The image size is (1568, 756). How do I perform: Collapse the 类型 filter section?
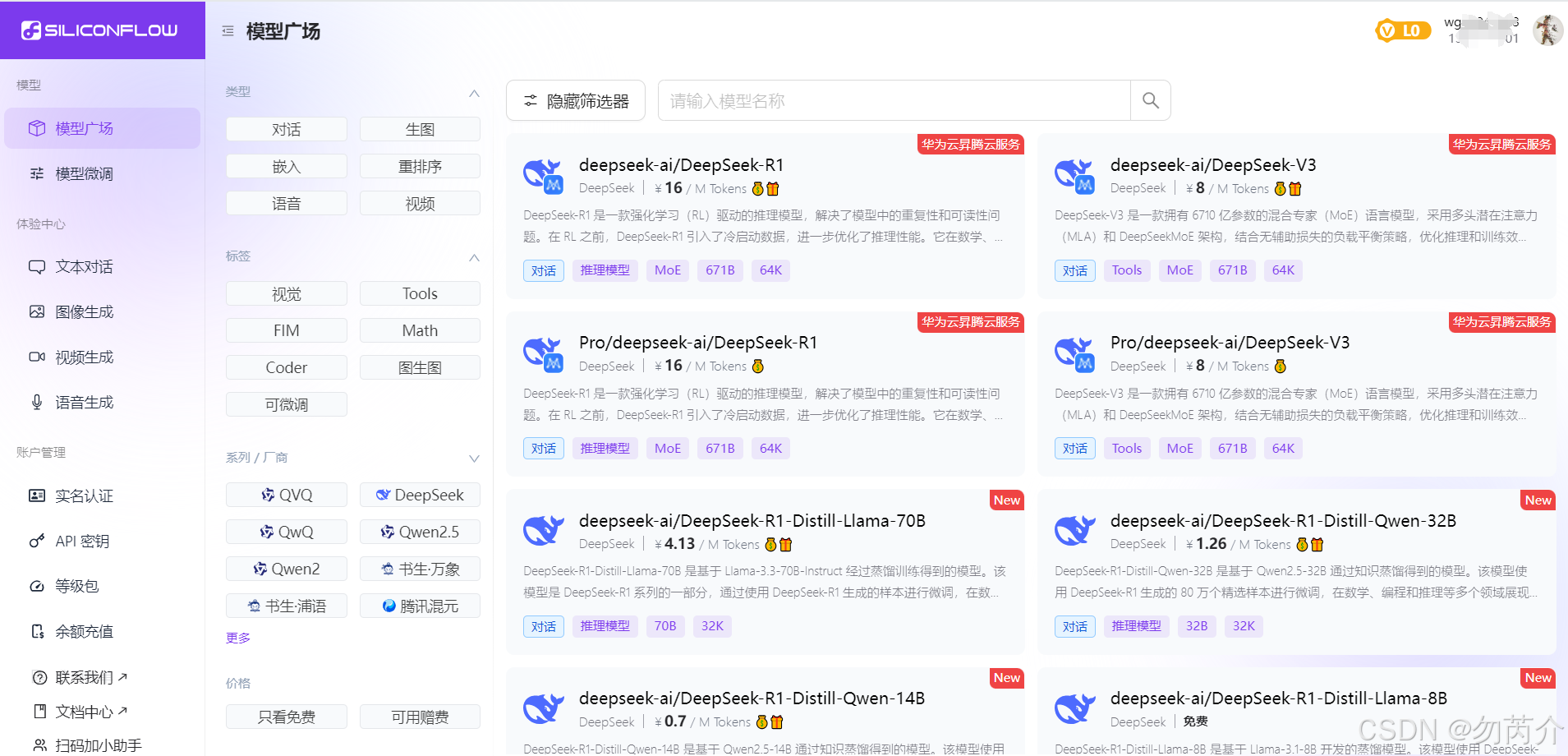coord(474,93)
